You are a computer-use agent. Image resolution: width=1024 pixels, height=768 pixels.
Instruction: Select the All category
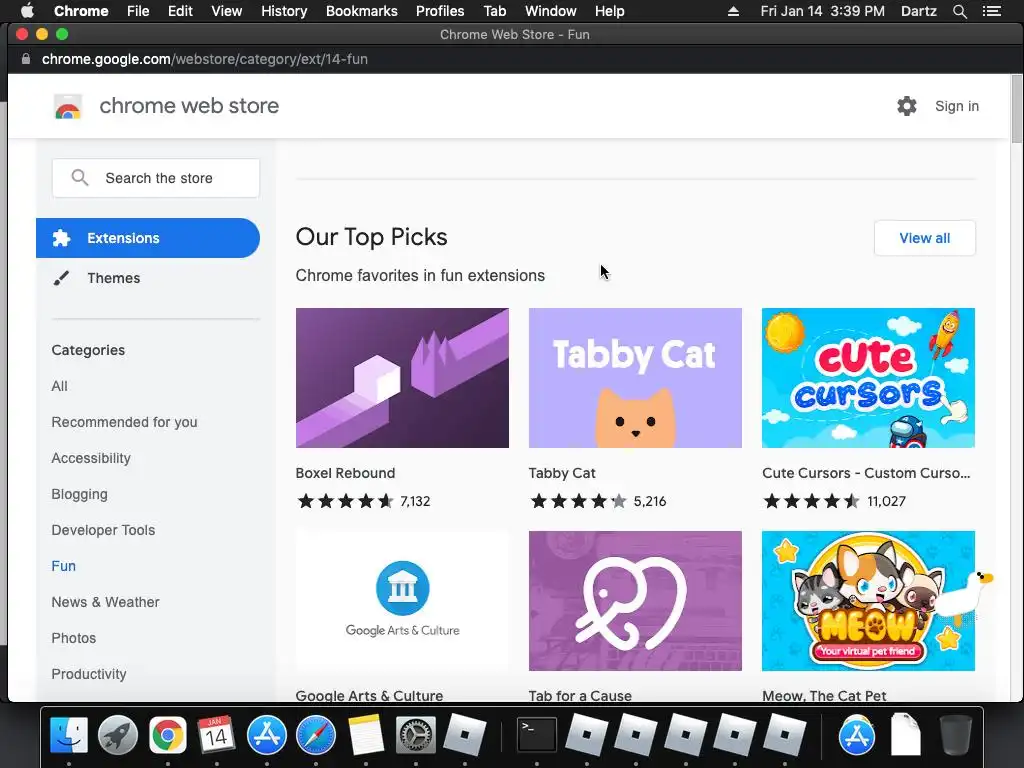click(59, 386)
